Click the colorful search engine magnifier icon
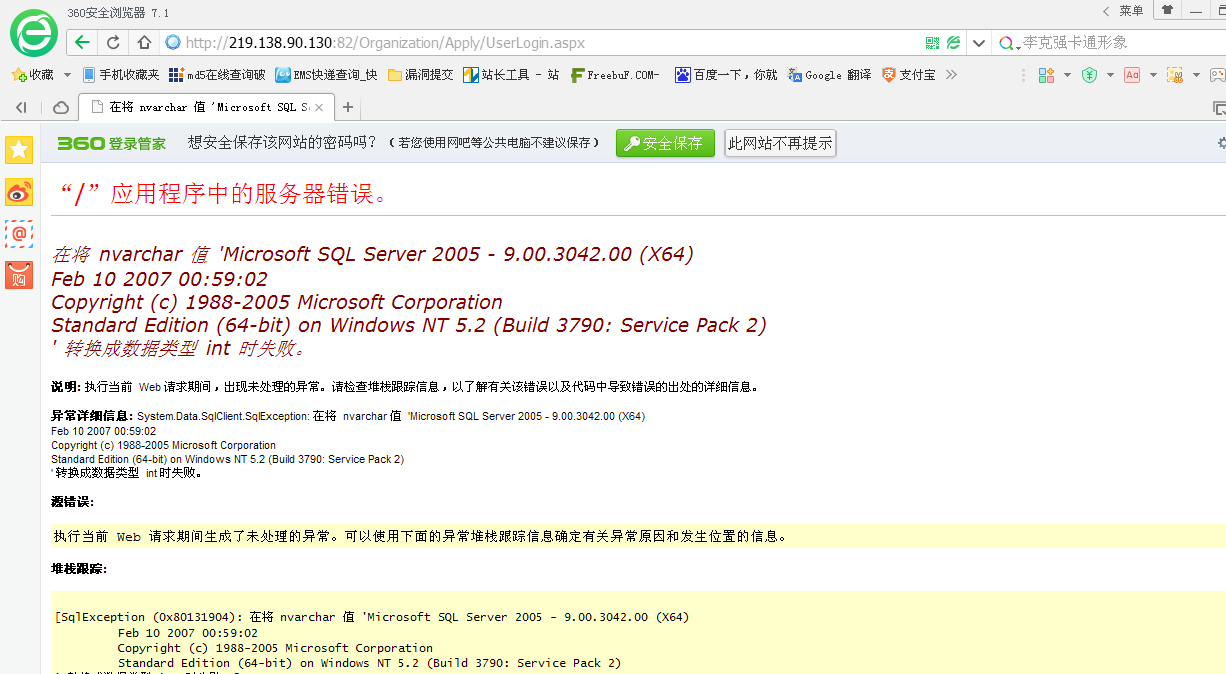The image size is (1226, 674). click(x=1007, y=43)
